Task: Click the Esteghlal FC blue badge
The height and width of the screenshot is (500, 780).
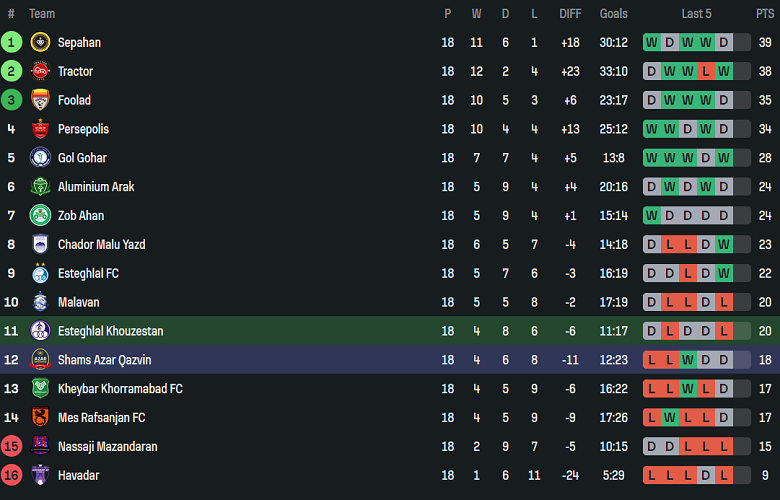Action: 40,273
